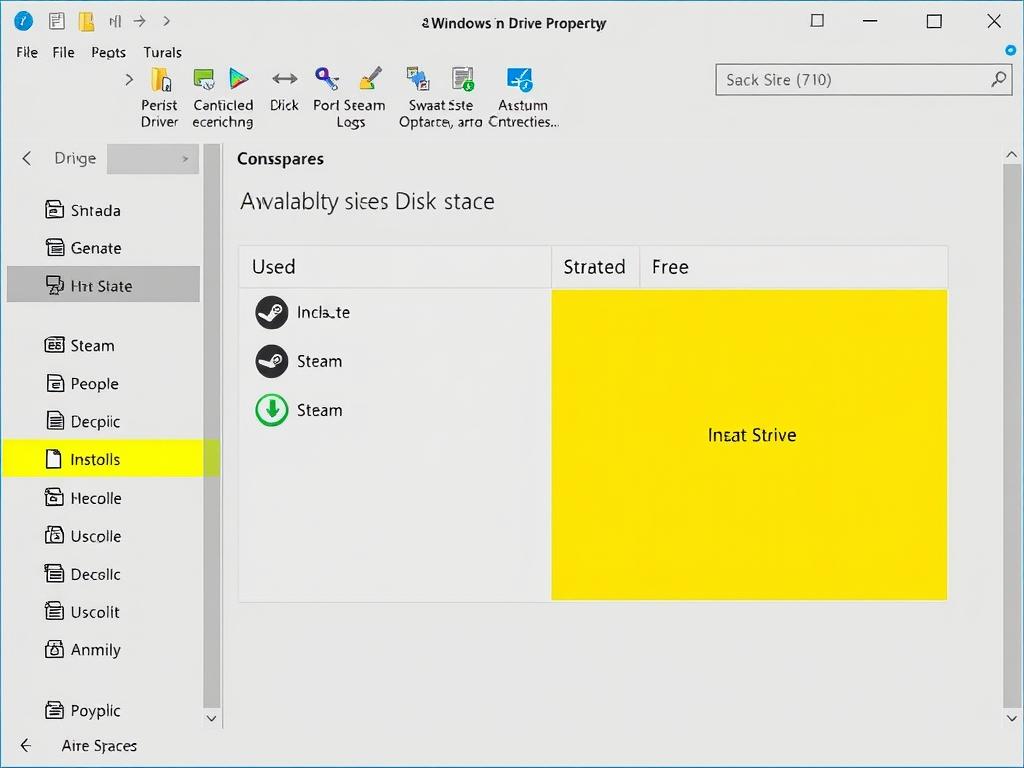Viewport: 1024px width, 768px height.
Task: Select Instolls in the sidebar
Action: (x=95, y=460)
